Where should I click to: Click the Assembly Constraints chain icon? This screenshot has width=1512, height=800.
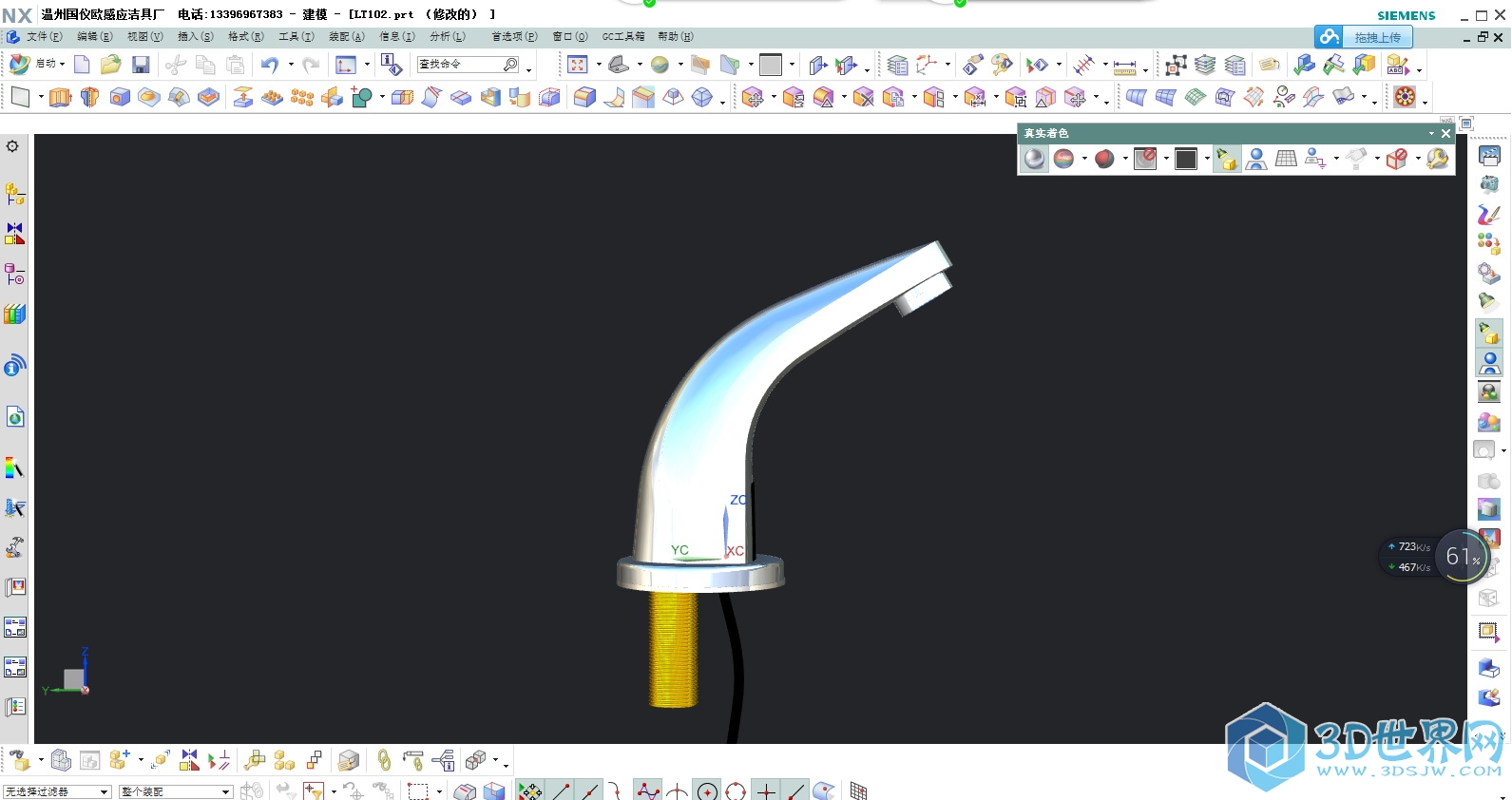coord(384,760)
